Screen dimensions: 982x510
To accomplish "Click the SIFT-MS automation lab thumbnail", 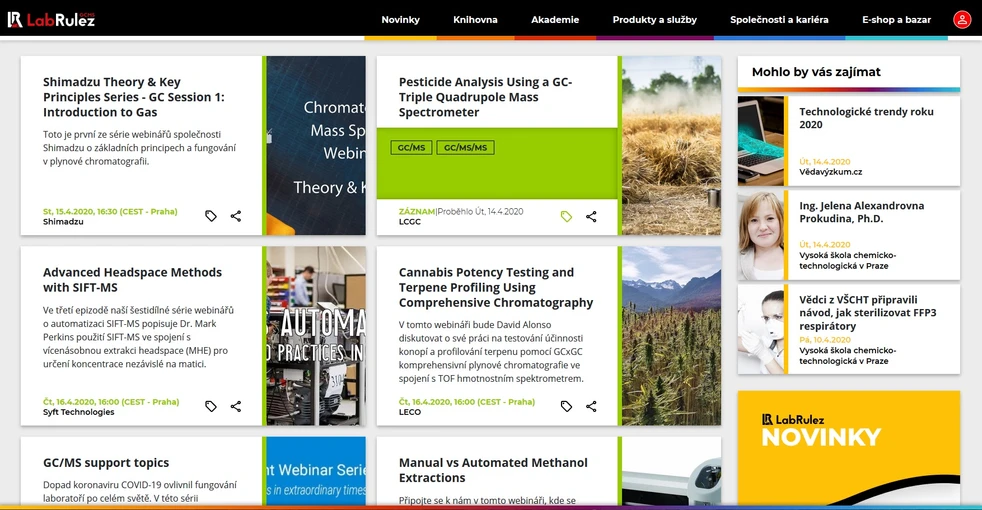I will pos(316,336).
